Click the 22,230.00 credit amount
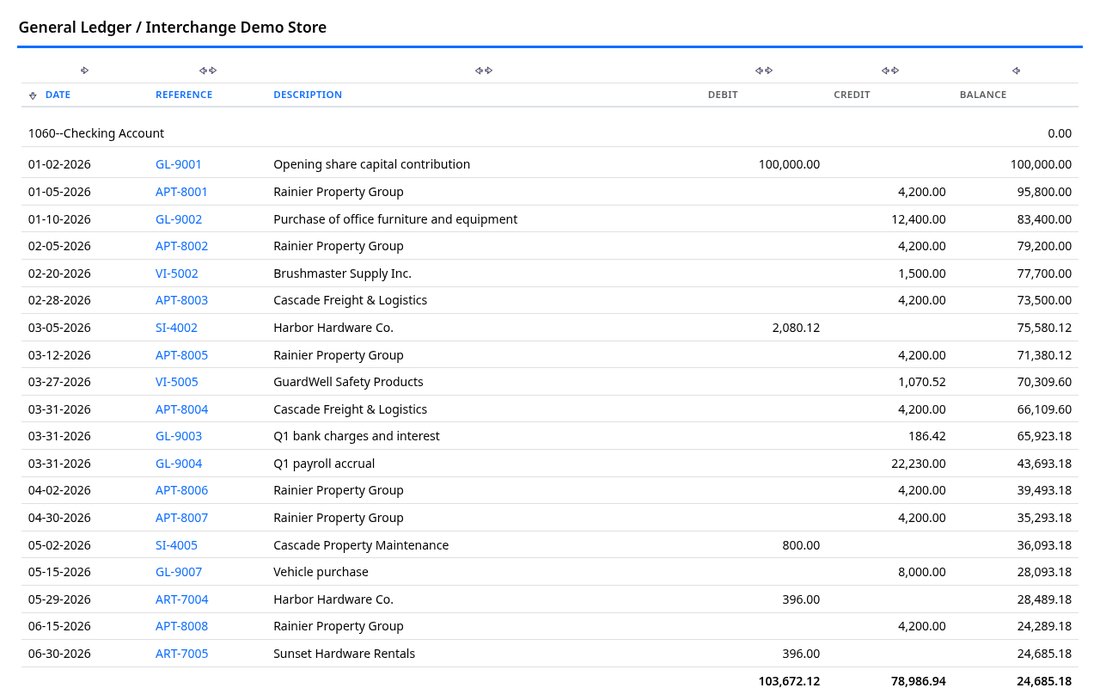The height and width of the screenshot is (688, 1100). click(x=918, y=464)
